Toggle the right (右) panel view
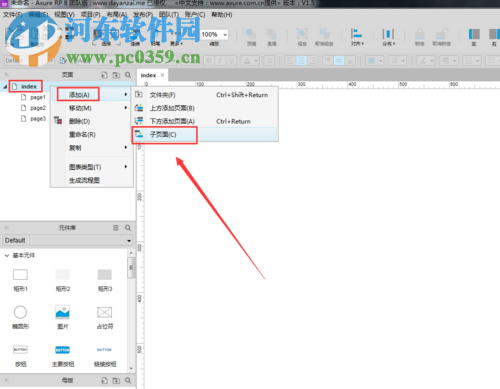The height and width of the screenshot is (389, 500). [x=494, y=37]
